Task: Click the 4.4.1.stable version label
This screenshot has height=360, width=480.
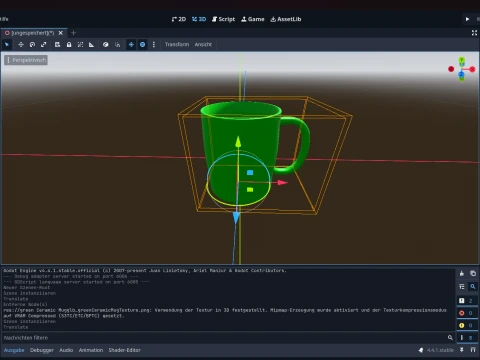Action: tap(440, 350)
